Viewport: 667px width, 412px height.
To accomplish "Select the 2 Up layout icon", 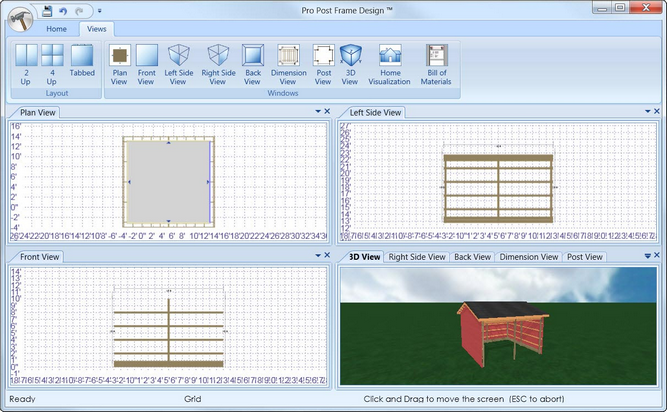I will [x=26, y=65].
